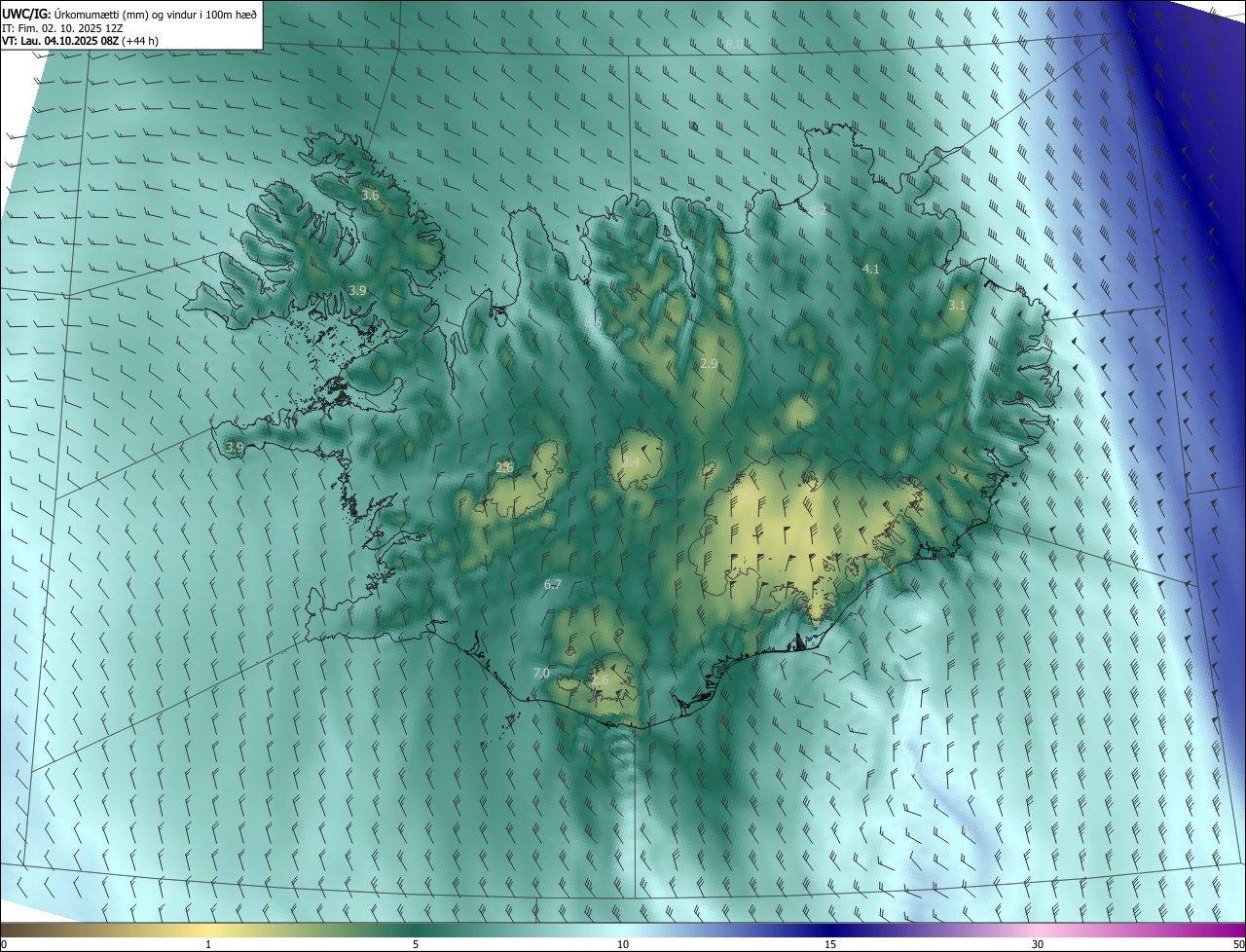Viewport: 1246px width, 952px height.
Task: Click the 8.2 value on the northeast coast
Action: point(818,210)
